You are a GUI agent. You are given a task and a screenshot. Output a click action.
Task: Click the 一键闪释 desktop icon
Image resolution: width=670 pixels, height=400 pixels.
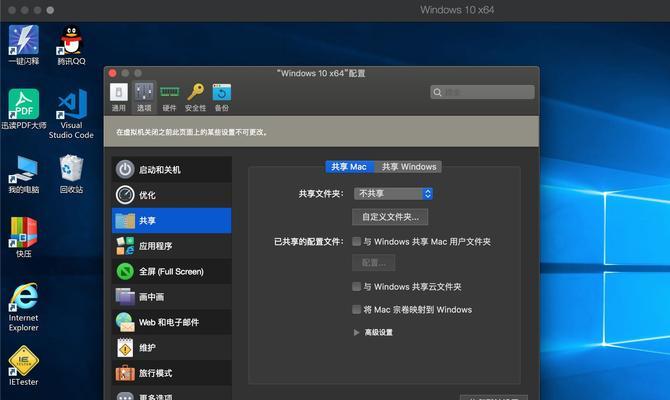tap(24, 45)
